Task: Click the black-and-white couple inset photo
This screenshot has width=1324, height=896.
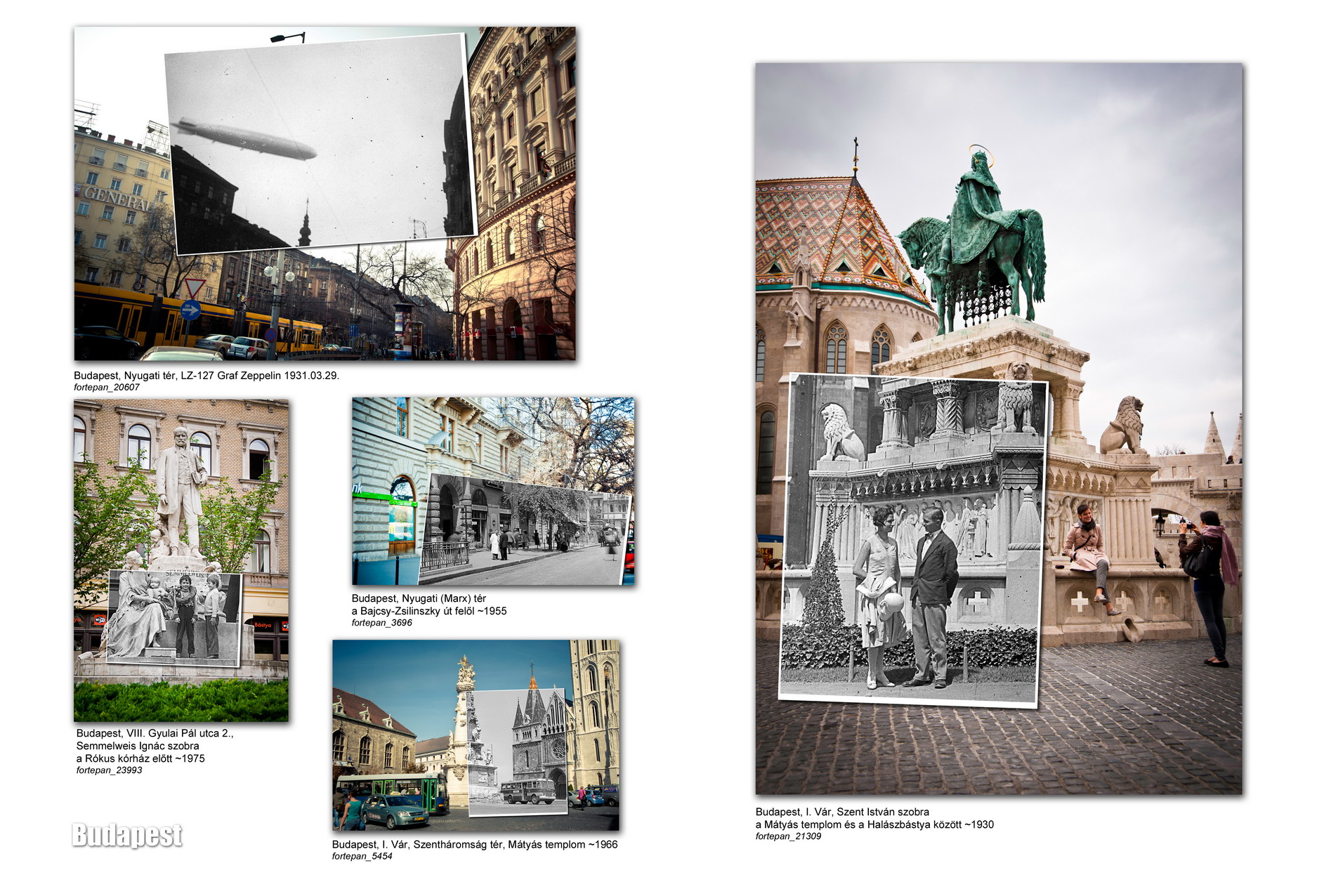Action: pos(912,540)
